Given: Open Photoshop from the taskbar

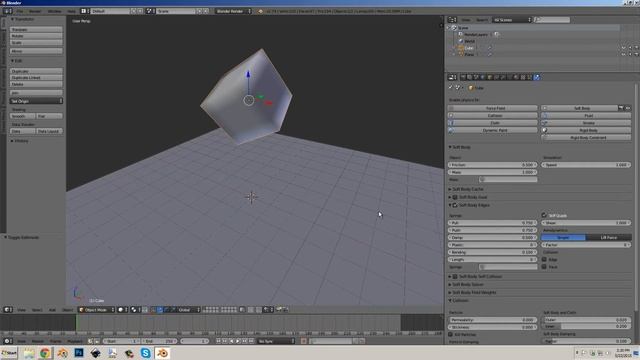Looking at the screenshot, I should click(x=79, y=353).
